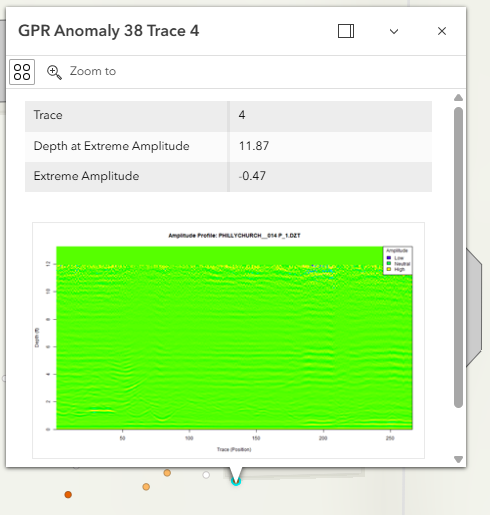
Task: Click the scrollbar down arrow
Action: tap(458, 459)
